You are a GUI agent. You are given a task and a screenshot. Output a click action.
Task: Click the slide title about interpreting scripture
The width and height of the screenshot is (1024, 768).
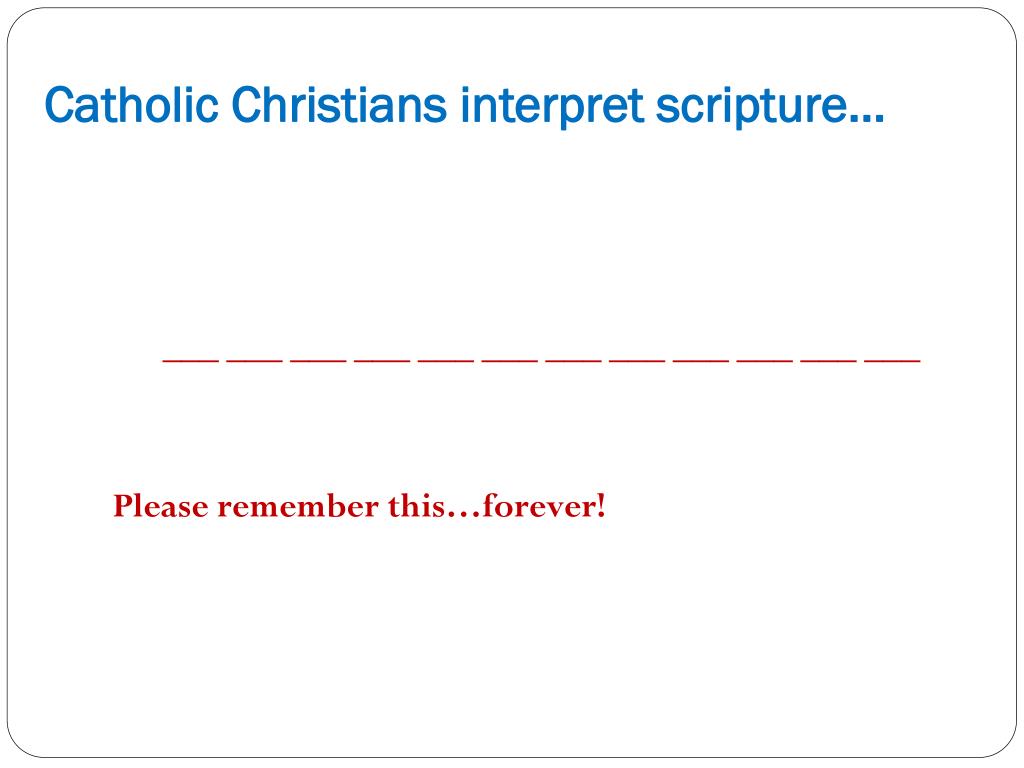pos(464,106)
